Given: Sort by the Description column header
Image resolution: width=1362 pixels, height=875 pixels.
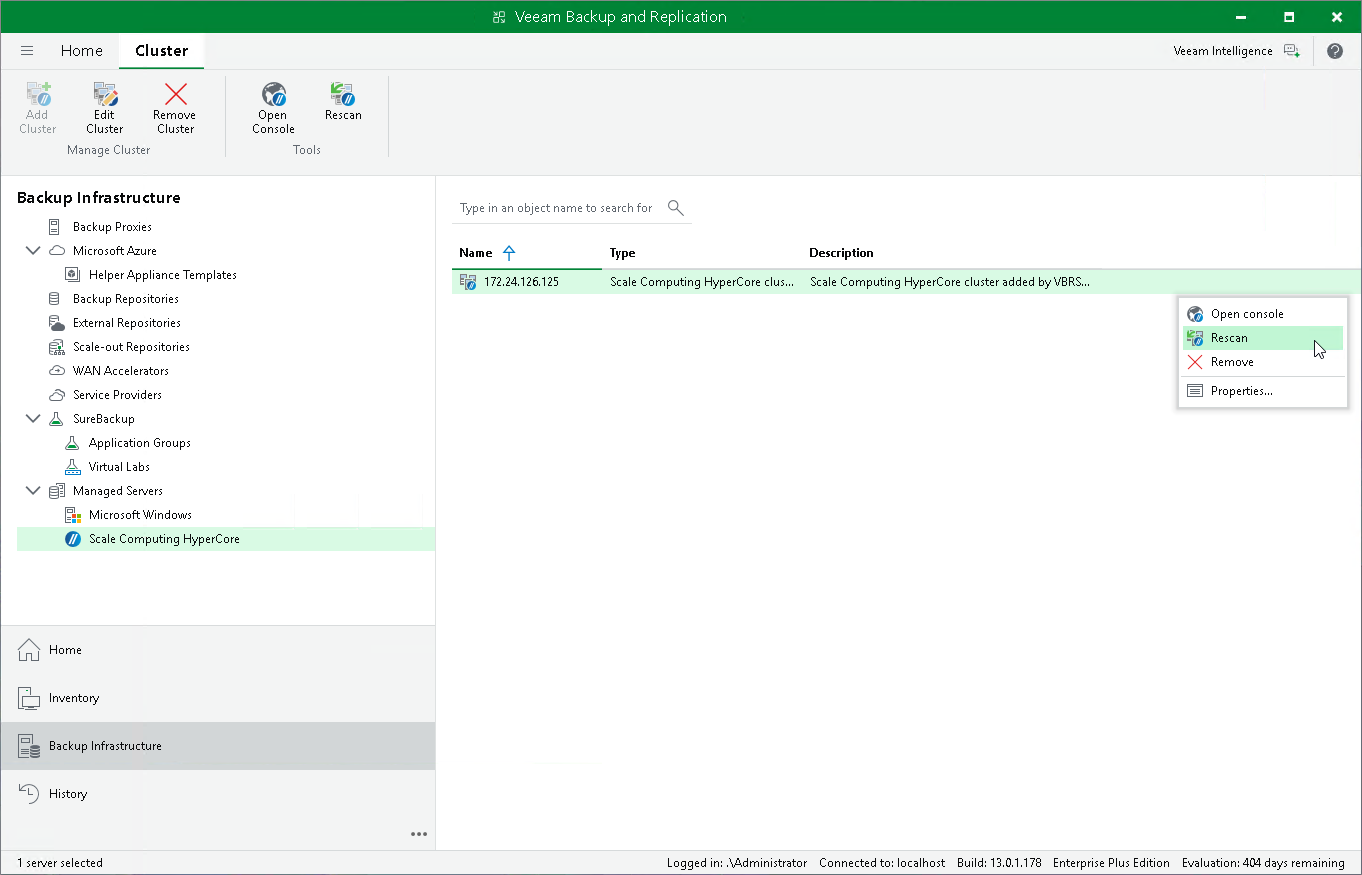Looking at the screenshot, I should (x=841, y=253).
